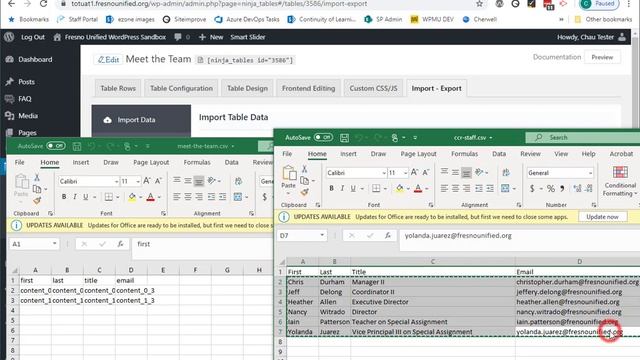Click the bookmark star in address bar
The image size is (640, 360).
pos(480,4)
